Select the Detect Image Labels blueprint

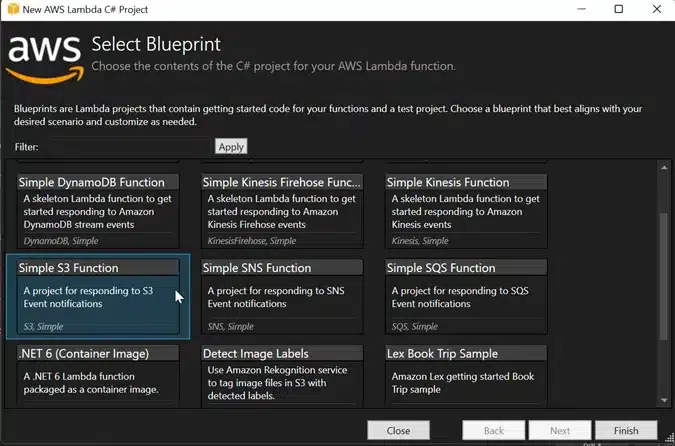(x=282, y=376)
